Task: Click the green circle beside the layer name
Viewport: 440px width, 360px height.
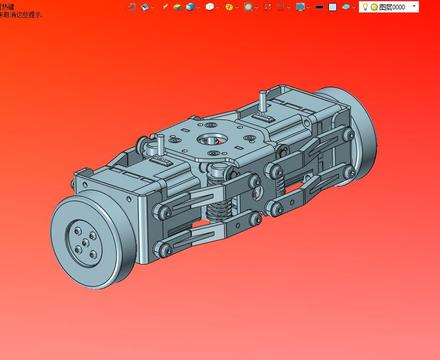Action: [x=374, y=7]
